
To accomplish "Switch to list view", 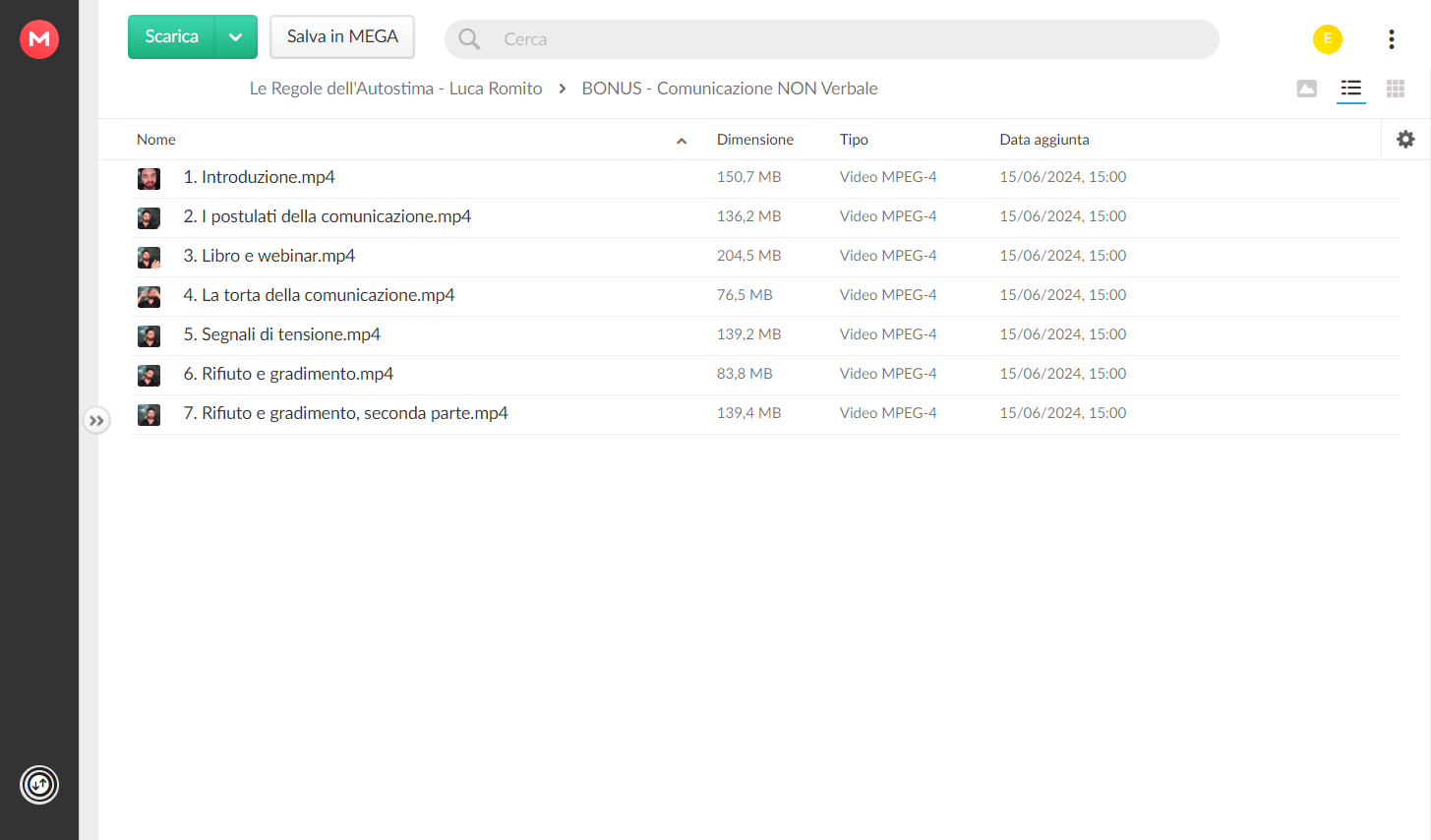I will point(1351,89).
